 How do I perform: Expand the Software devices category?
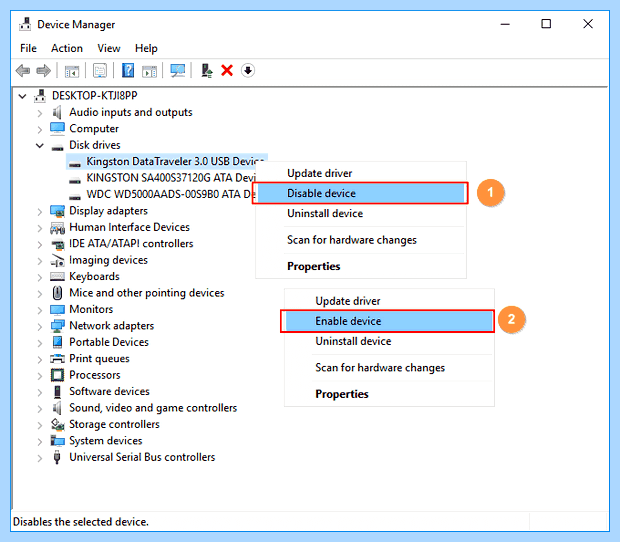coord(40,392)
